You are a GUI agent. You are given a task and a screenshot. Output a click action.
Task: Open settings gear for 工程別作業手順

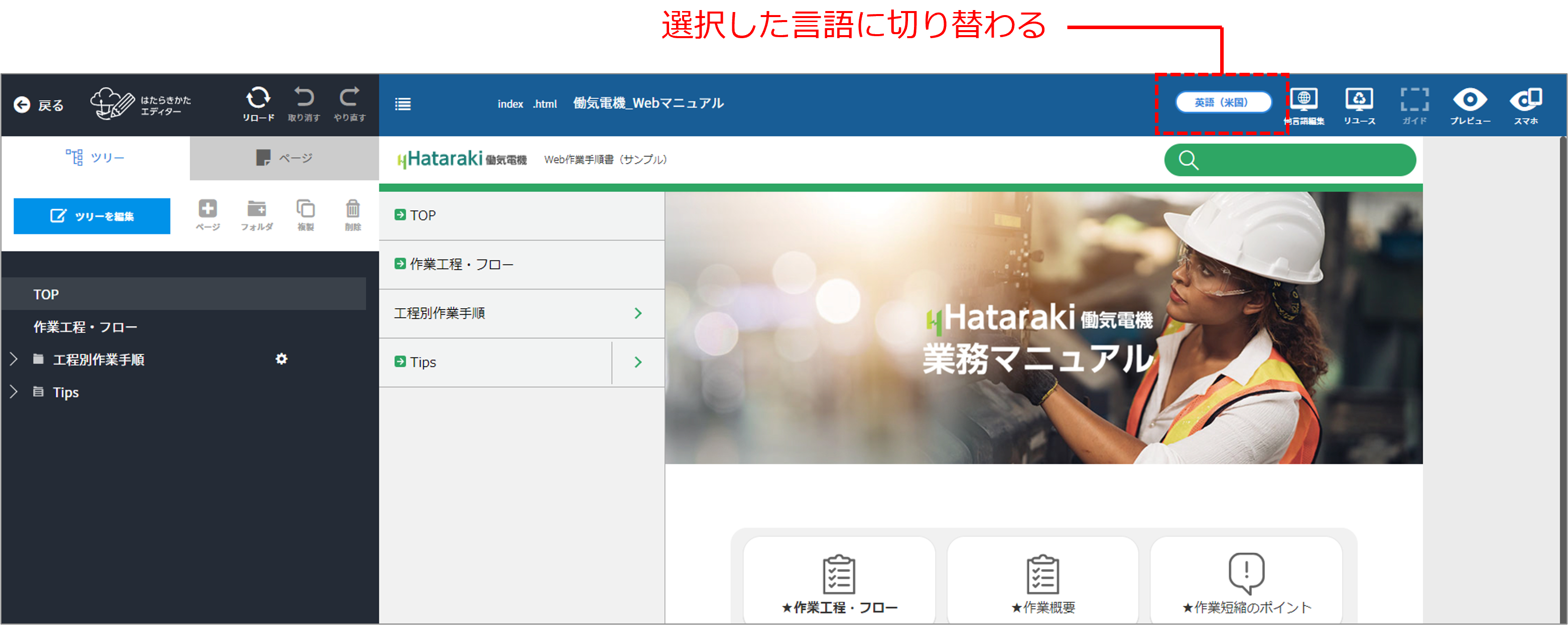click(x=281, y=359)
